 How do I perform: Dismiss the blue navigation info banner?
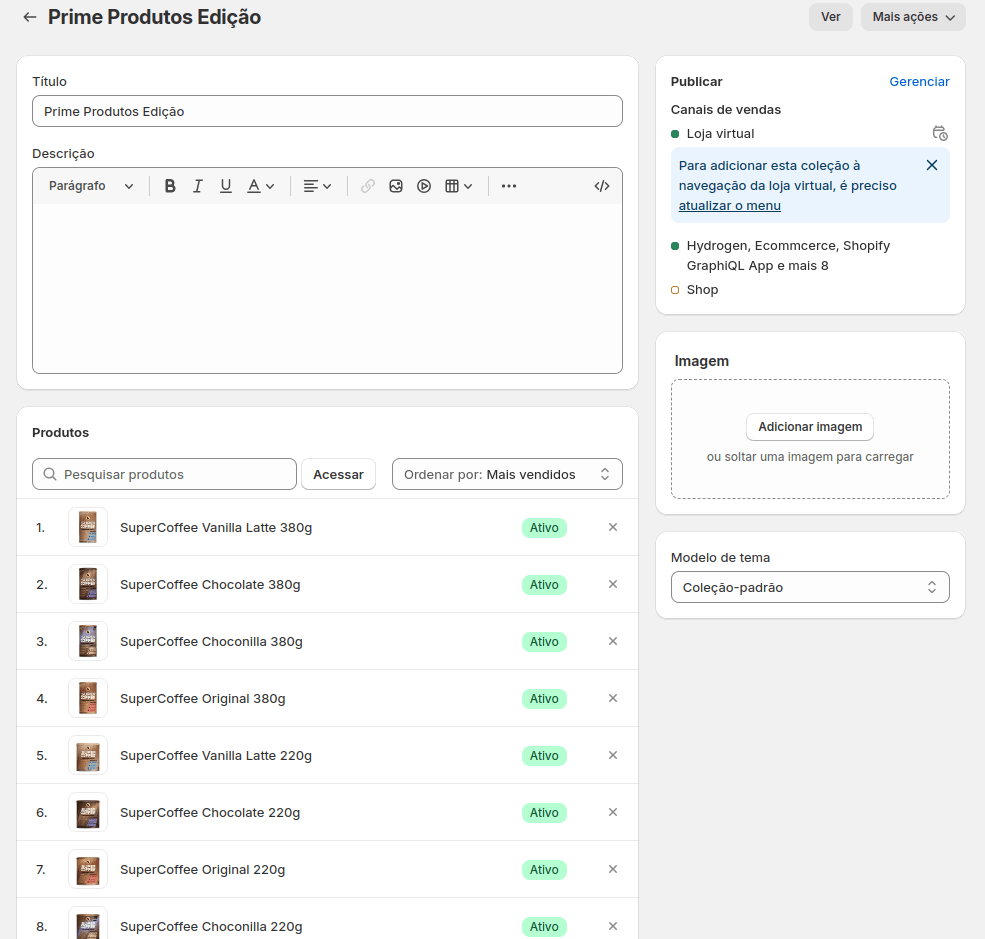pos(932,165)
